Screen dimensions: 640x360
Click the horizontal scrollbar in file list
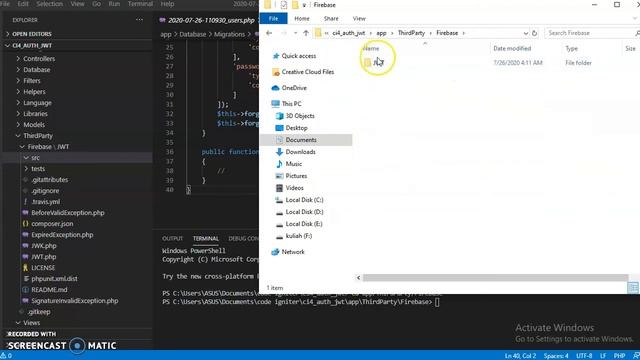coord(495,278)
